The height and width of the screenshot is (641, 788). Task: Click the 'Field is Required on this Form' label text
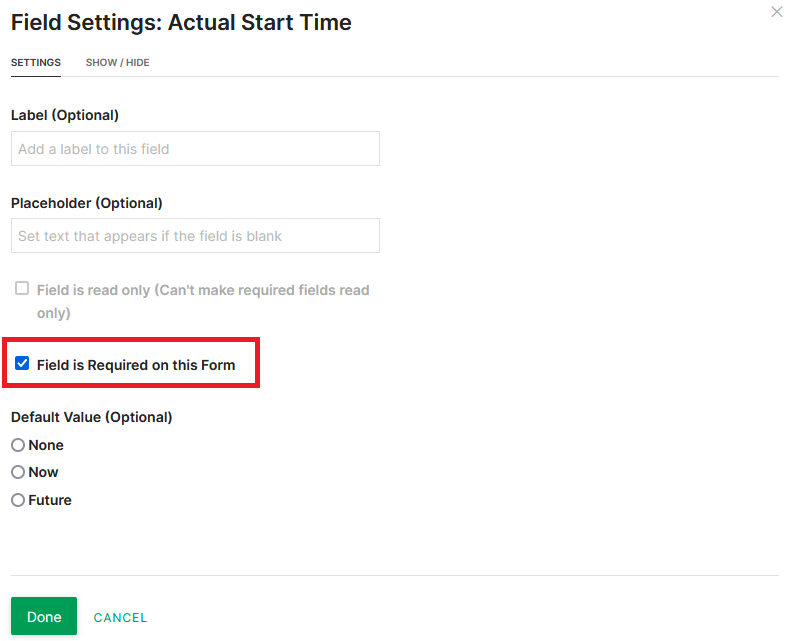(x=136, y=365)
